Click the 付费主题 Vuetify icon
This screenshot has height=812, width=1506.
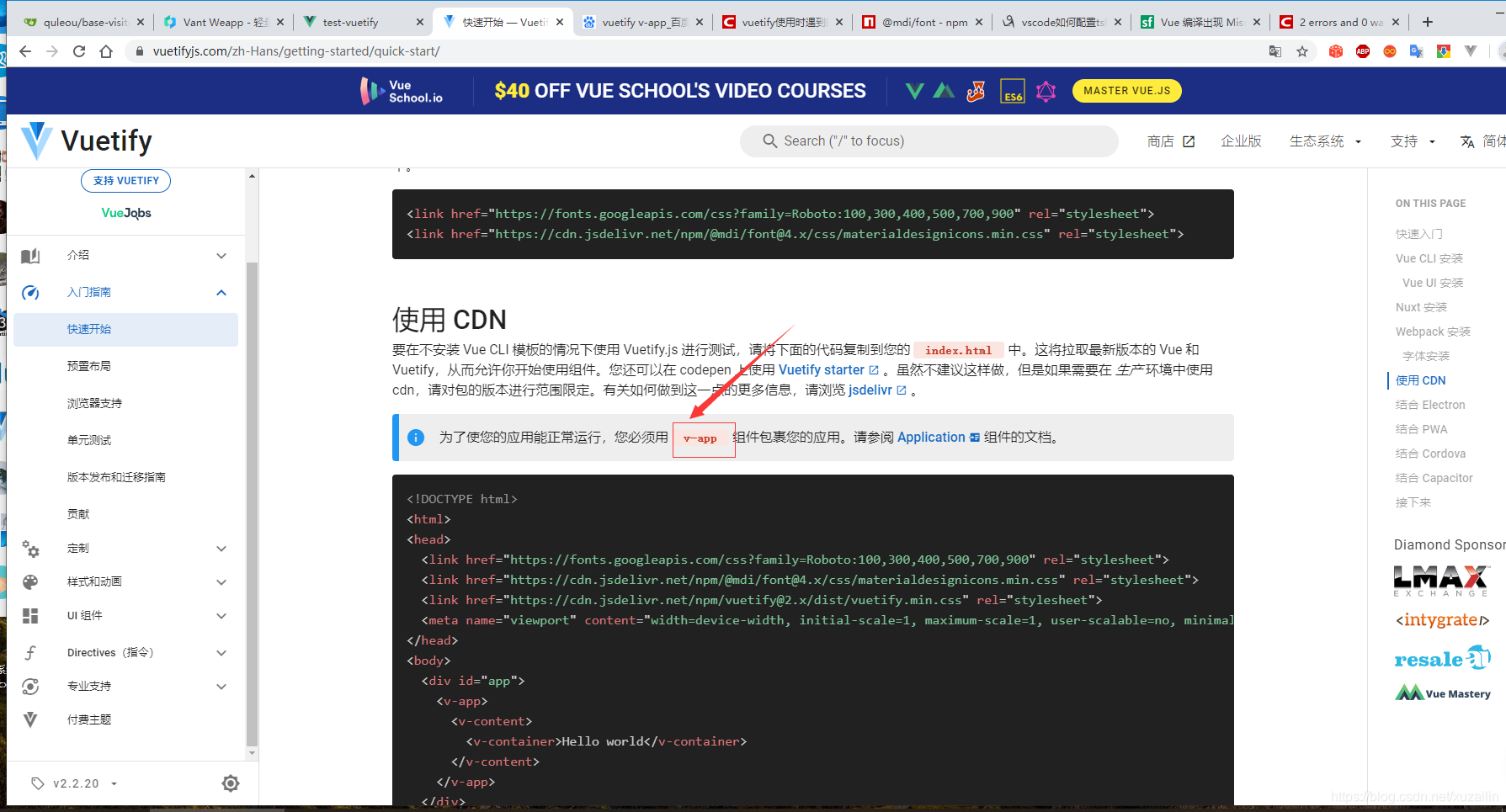pyautogui.click(x=30, y=719)
